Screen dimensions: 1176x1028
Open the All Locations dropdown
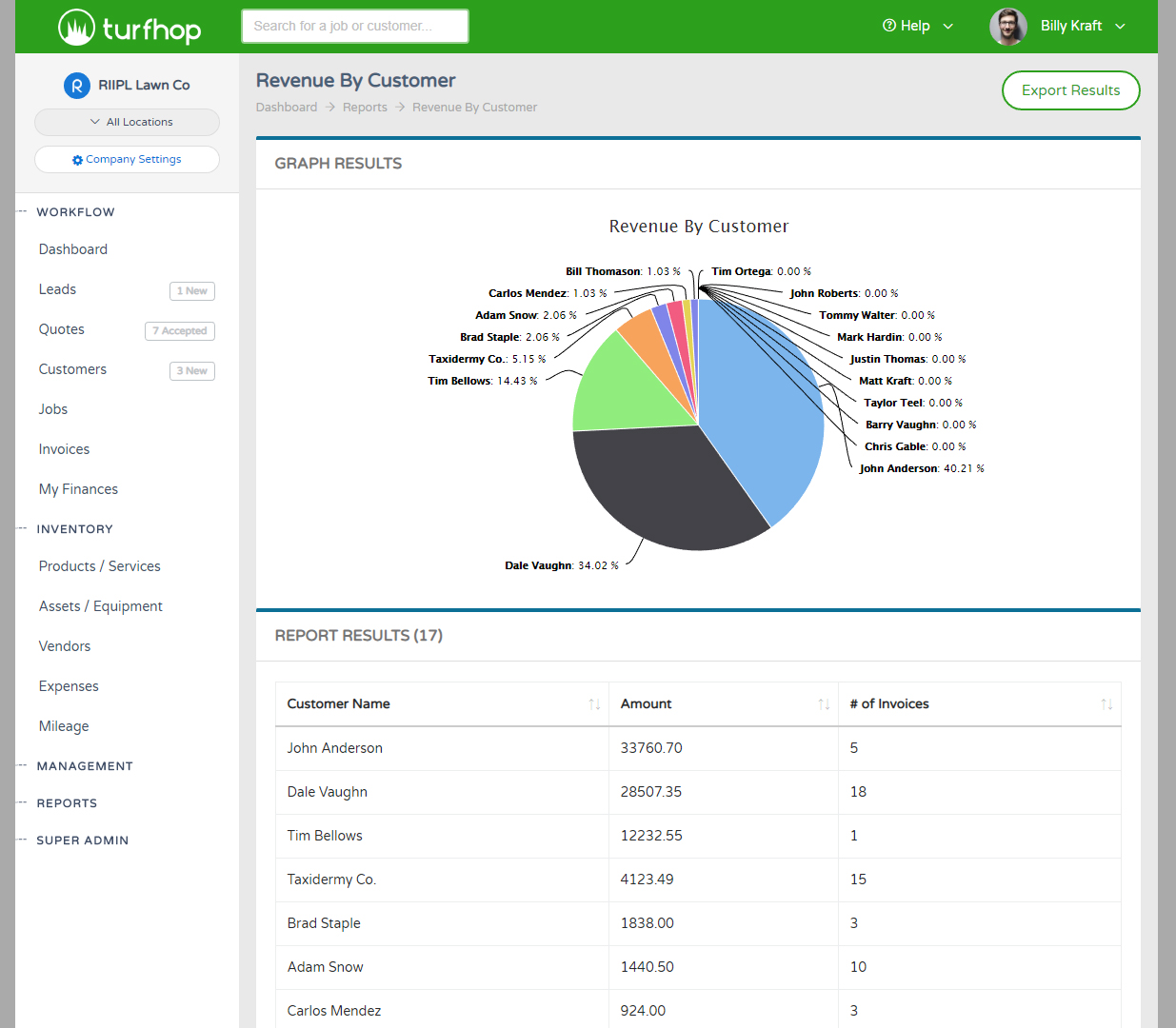[x=127, y=122]
